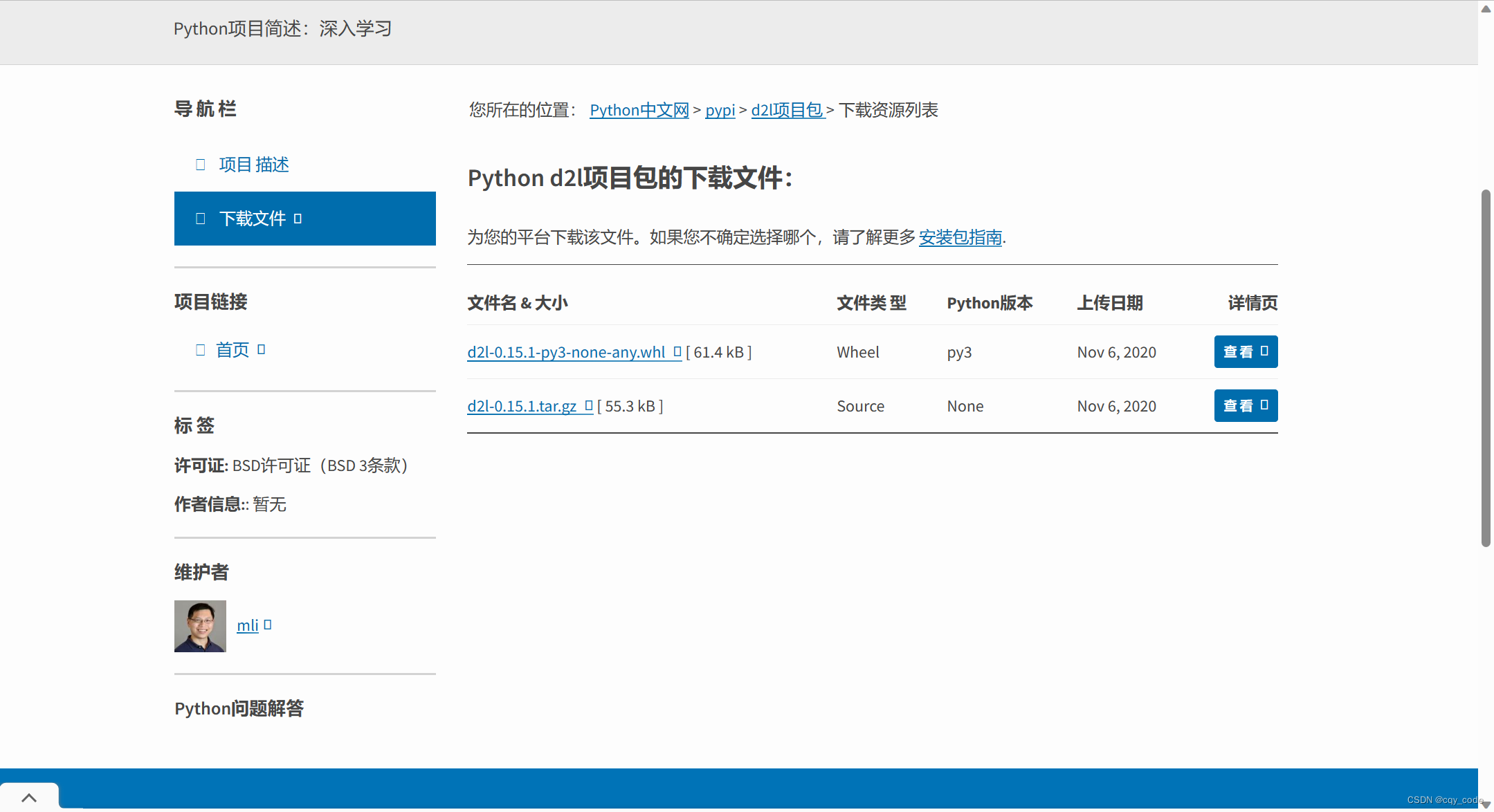Click the Python版本 column header

click(x=990, y=303)
